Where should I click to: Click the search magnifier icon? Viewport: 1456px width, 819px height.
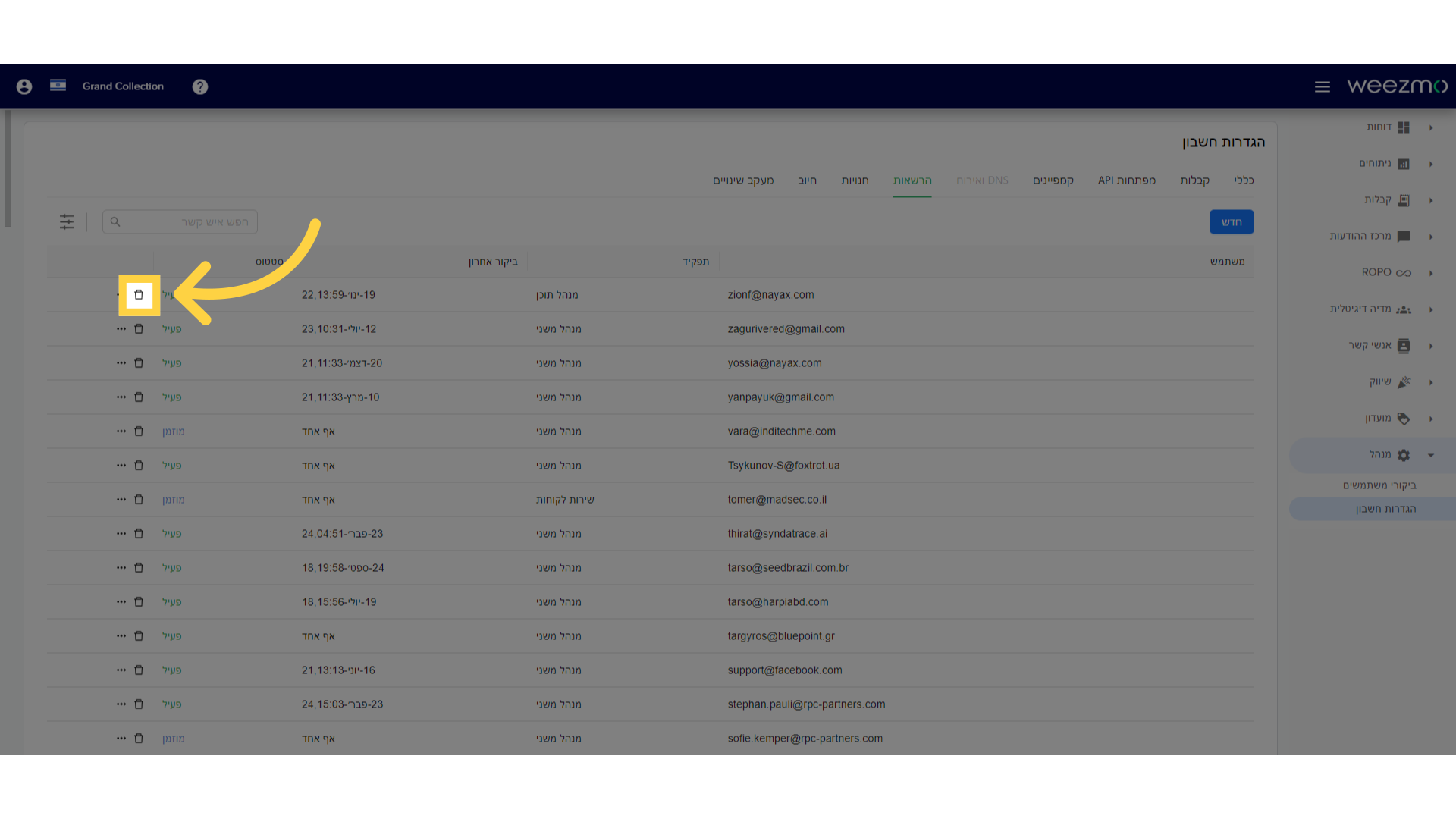click(x=115, y=222)
